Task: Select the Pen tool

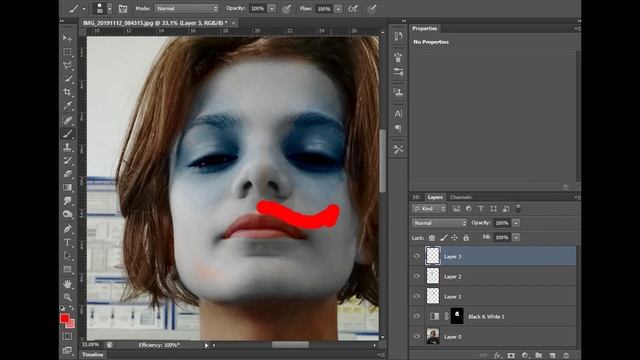Action: tap(67, 229)
